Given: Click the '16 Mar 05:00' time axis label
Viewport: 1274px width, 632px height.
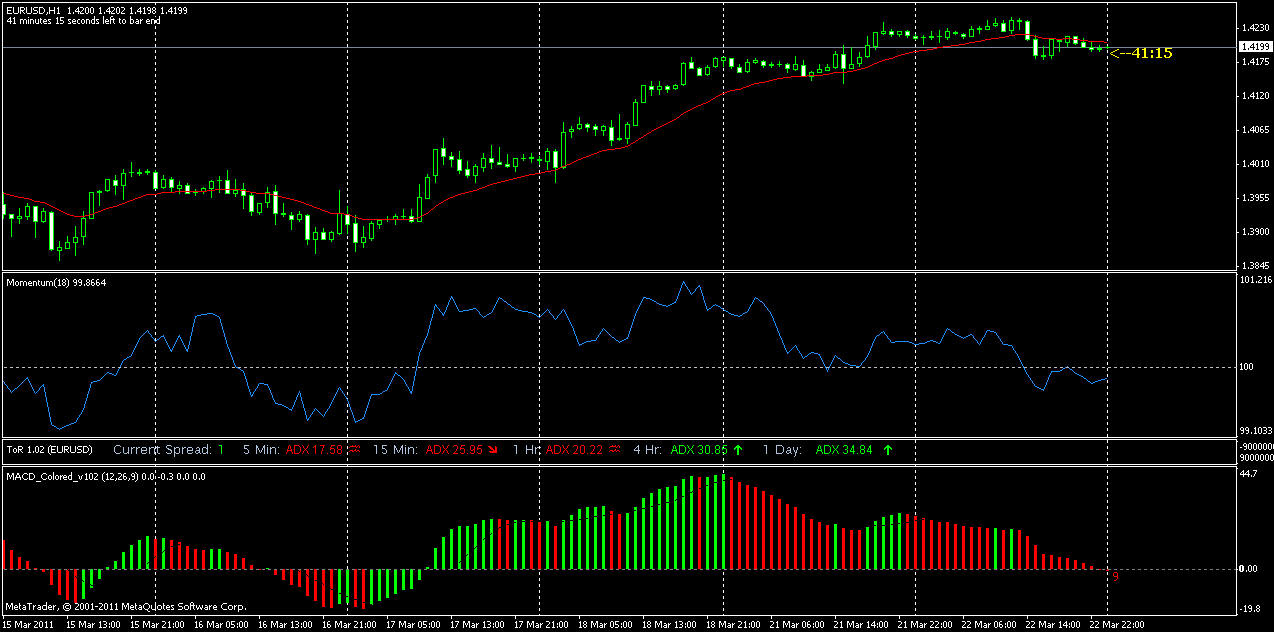Looking at the screenshot, I should coord(221,625).
